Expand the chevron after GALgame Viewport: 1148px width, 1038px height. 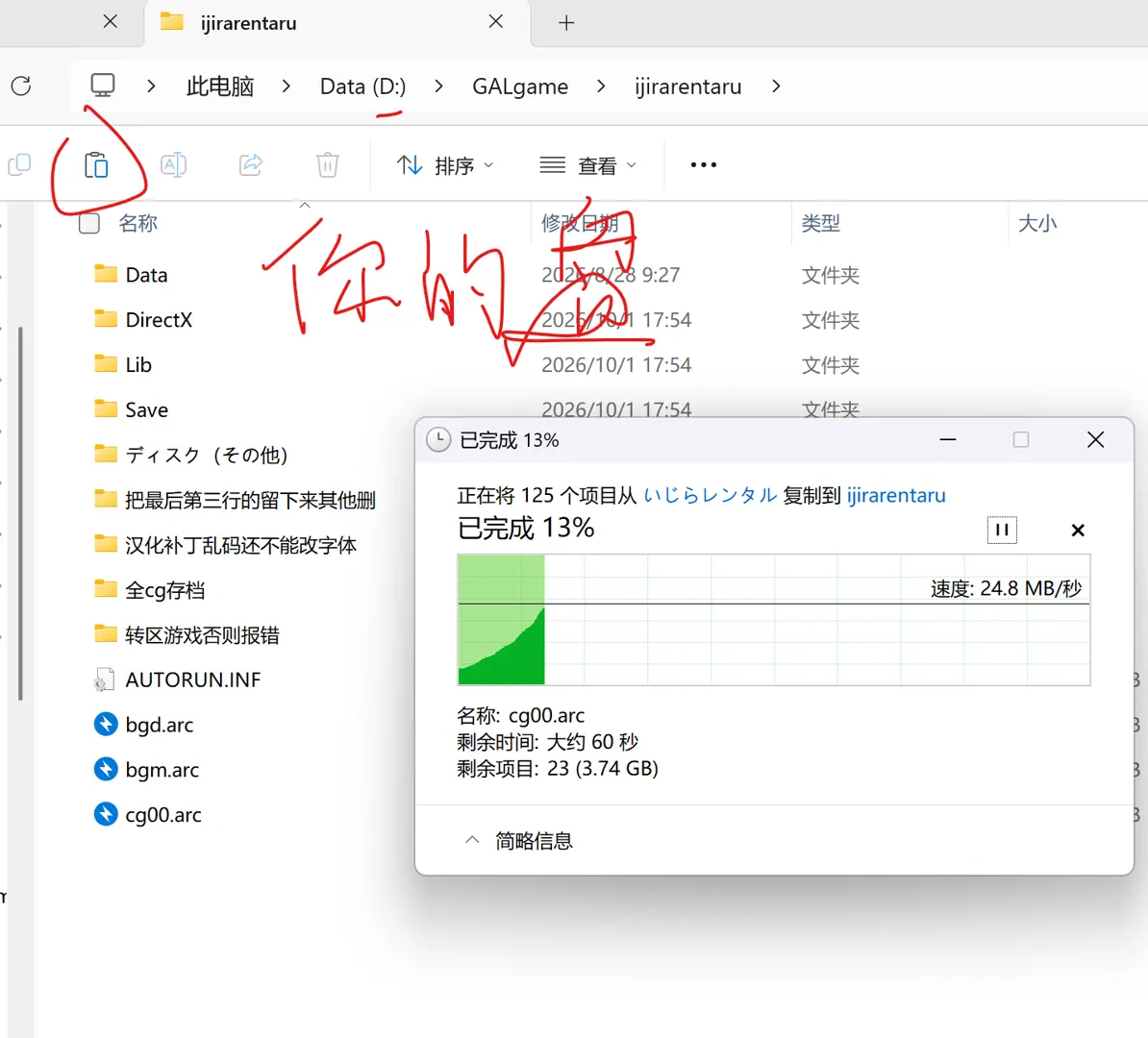click(x=601, y=86)
